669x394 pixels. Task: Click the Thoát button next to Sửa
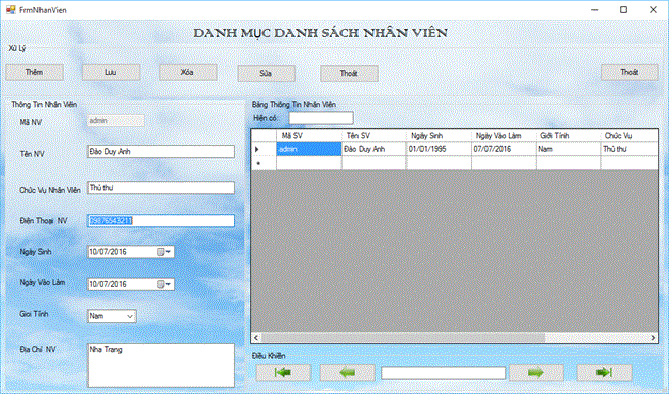pos(349,73)
